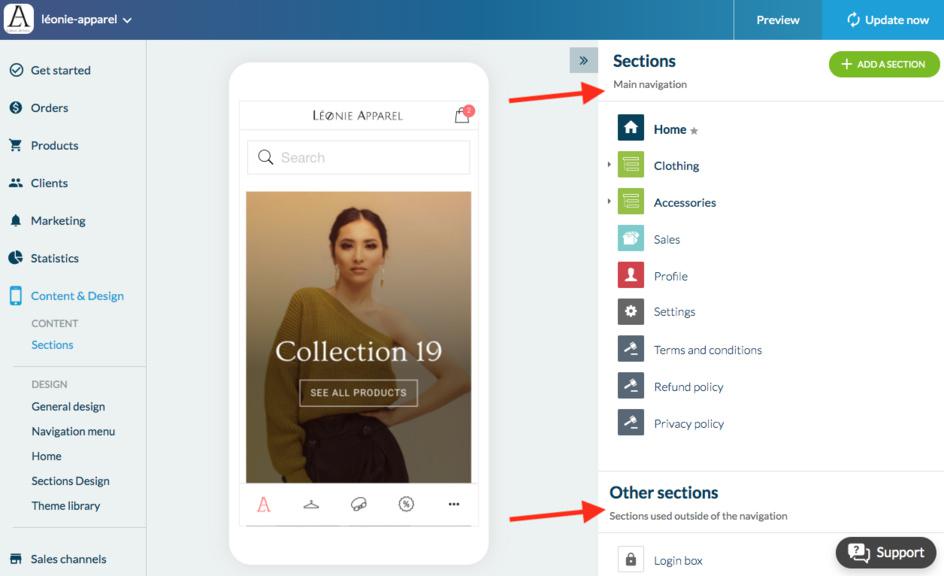Click the Login box lock icon
Image resolution: width=944 pixels, height=576 pixels.
click(x=630, y=560)
